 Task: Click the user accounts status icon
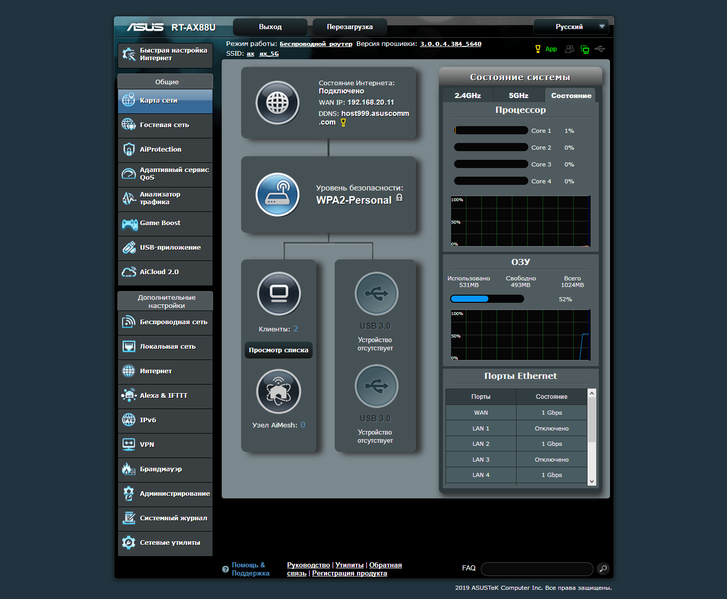(569, 49)
